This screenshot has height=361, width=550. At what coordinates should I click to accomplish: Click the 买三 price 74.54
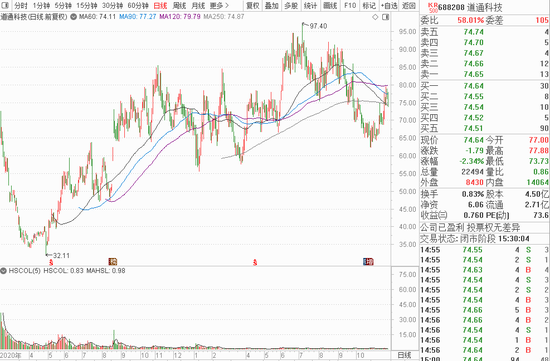coord(474,107)
